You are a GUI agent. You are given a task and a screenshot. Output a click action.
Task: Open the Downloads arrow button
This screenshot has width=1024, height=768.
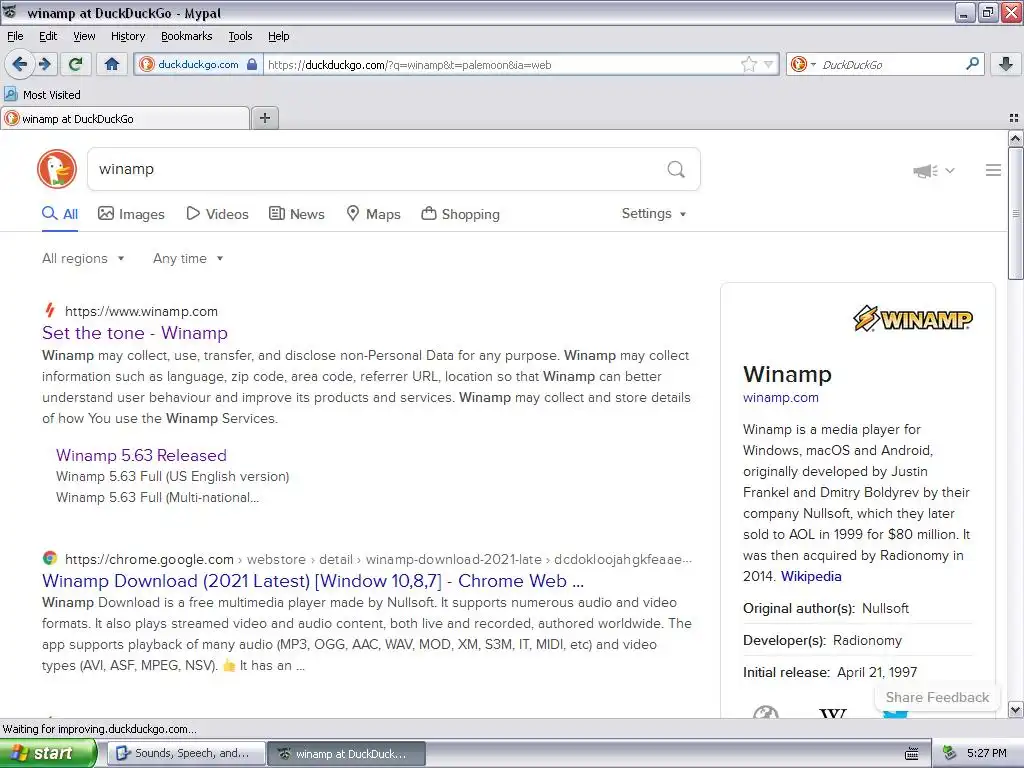(x=1006, y=64)
